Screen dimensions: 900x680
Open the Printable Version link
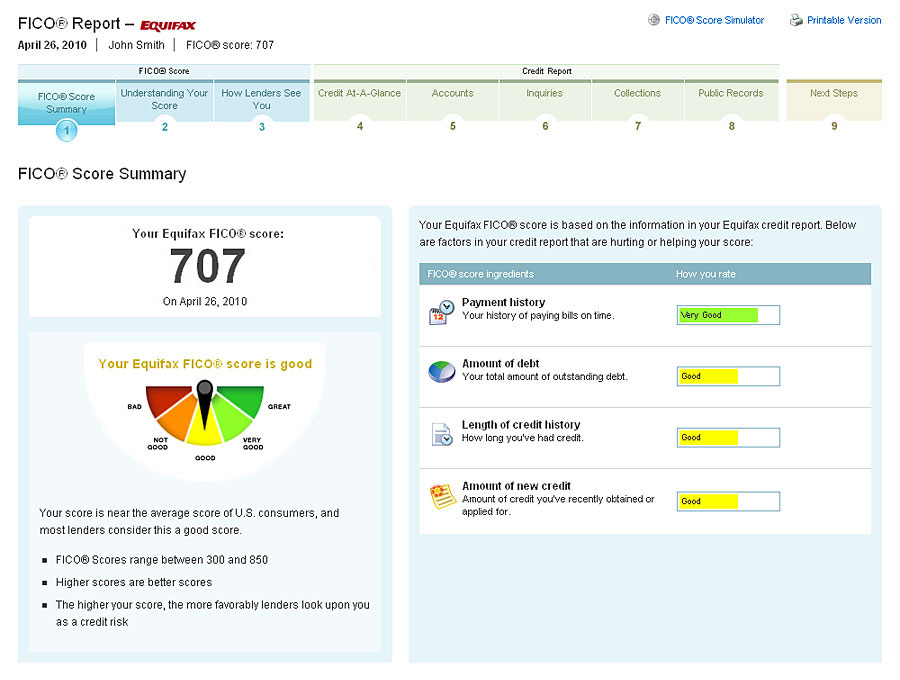(844, 20)
